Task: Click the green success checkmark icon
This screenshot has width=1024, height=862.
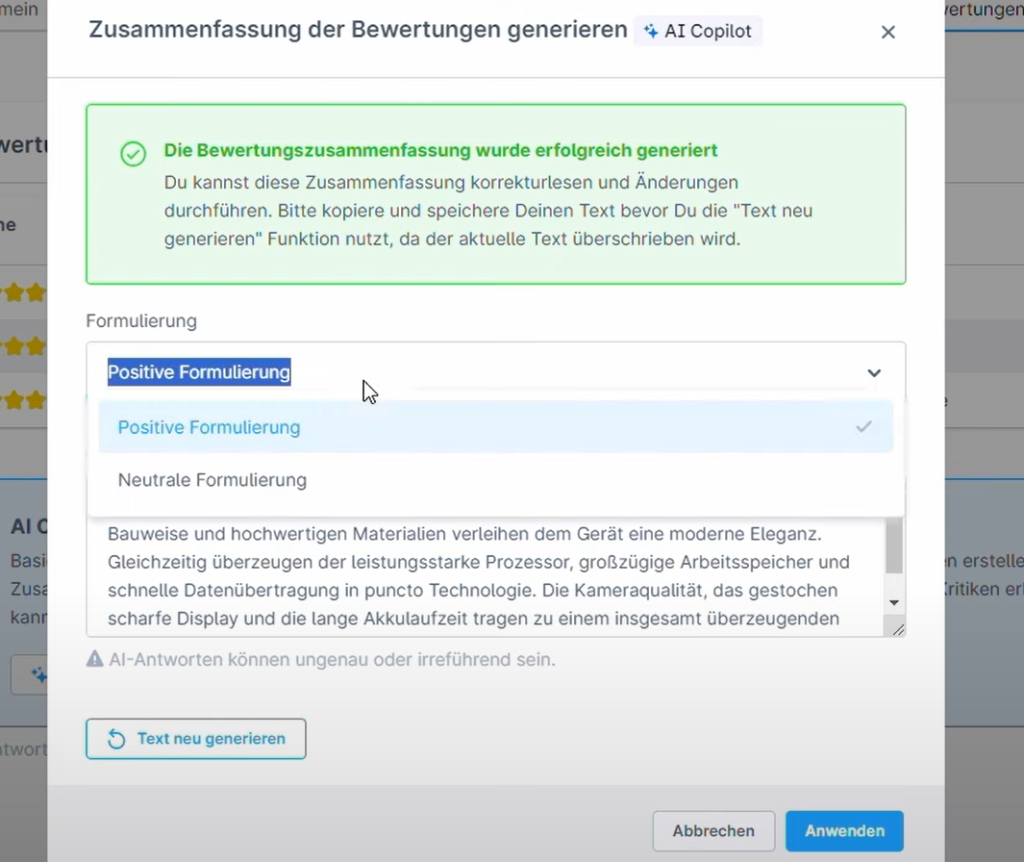Action: click(133, 153)
